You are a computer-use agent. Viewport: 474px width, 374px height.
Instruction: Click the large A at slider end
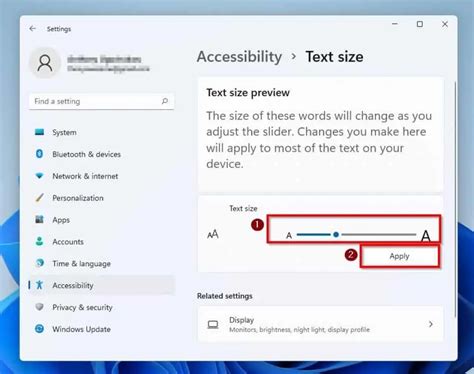pos(425,236)
